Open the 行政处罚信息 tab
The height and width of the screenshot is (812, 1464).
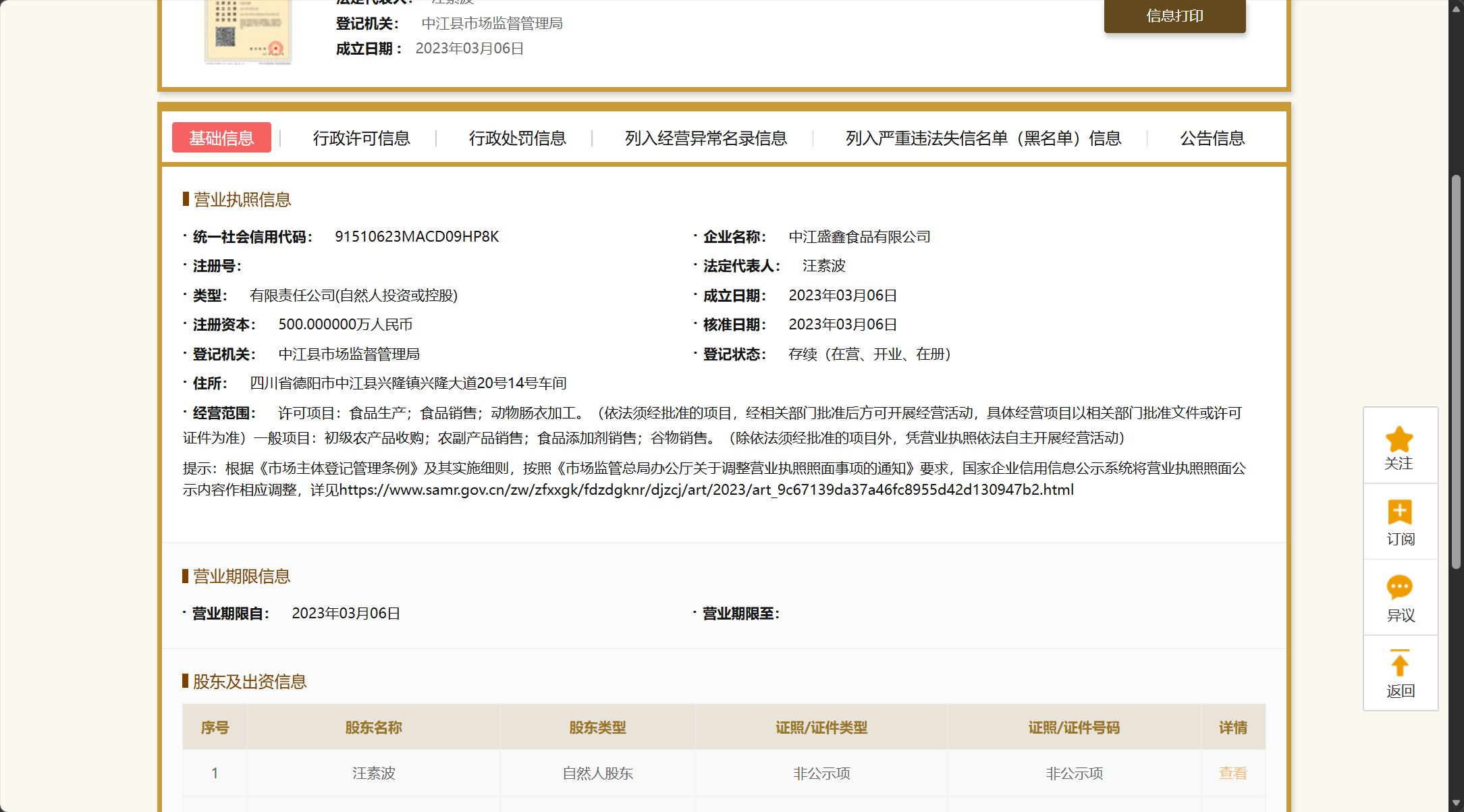pyautogui.click(x=517, y=138)
